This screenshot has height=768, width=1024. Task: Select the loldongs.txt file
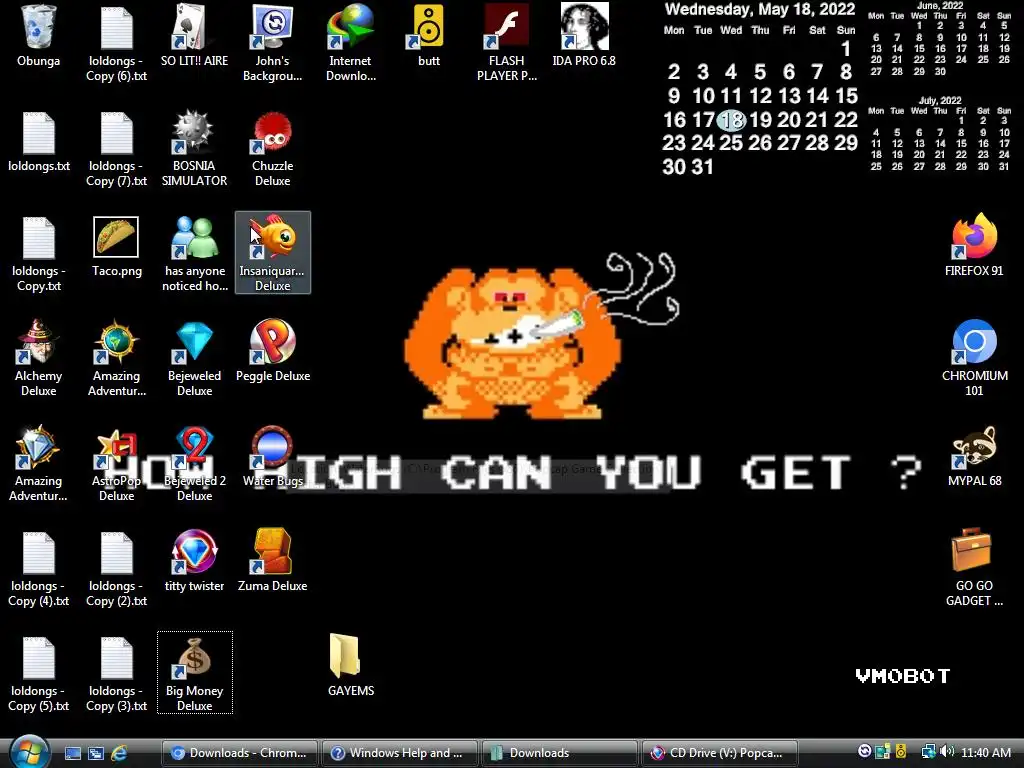click(39, 142)
